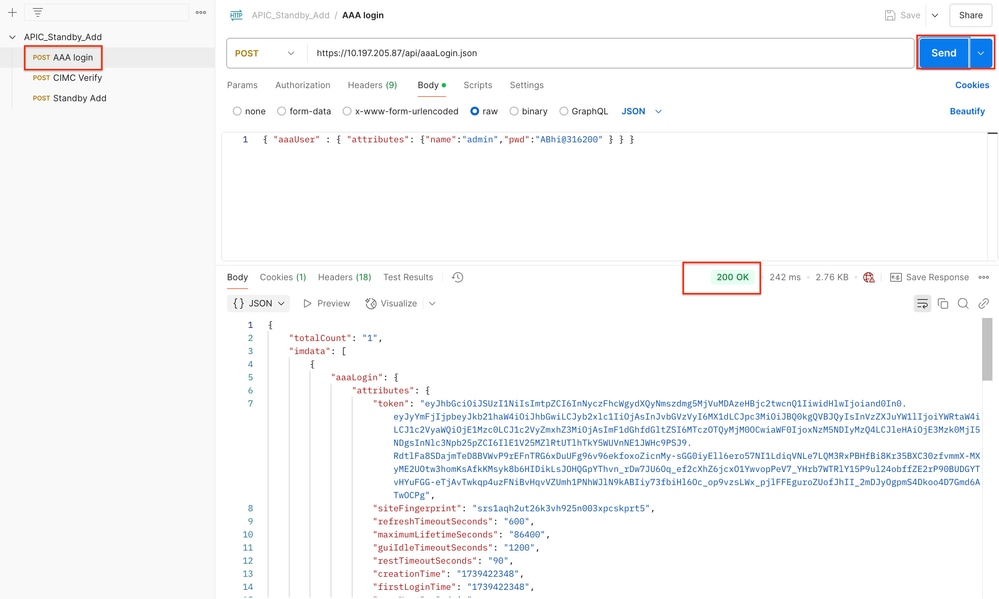Select x-www-form-urlencoded body option
The width and height of the screenshot is (999, 599).
pos(347,112)
